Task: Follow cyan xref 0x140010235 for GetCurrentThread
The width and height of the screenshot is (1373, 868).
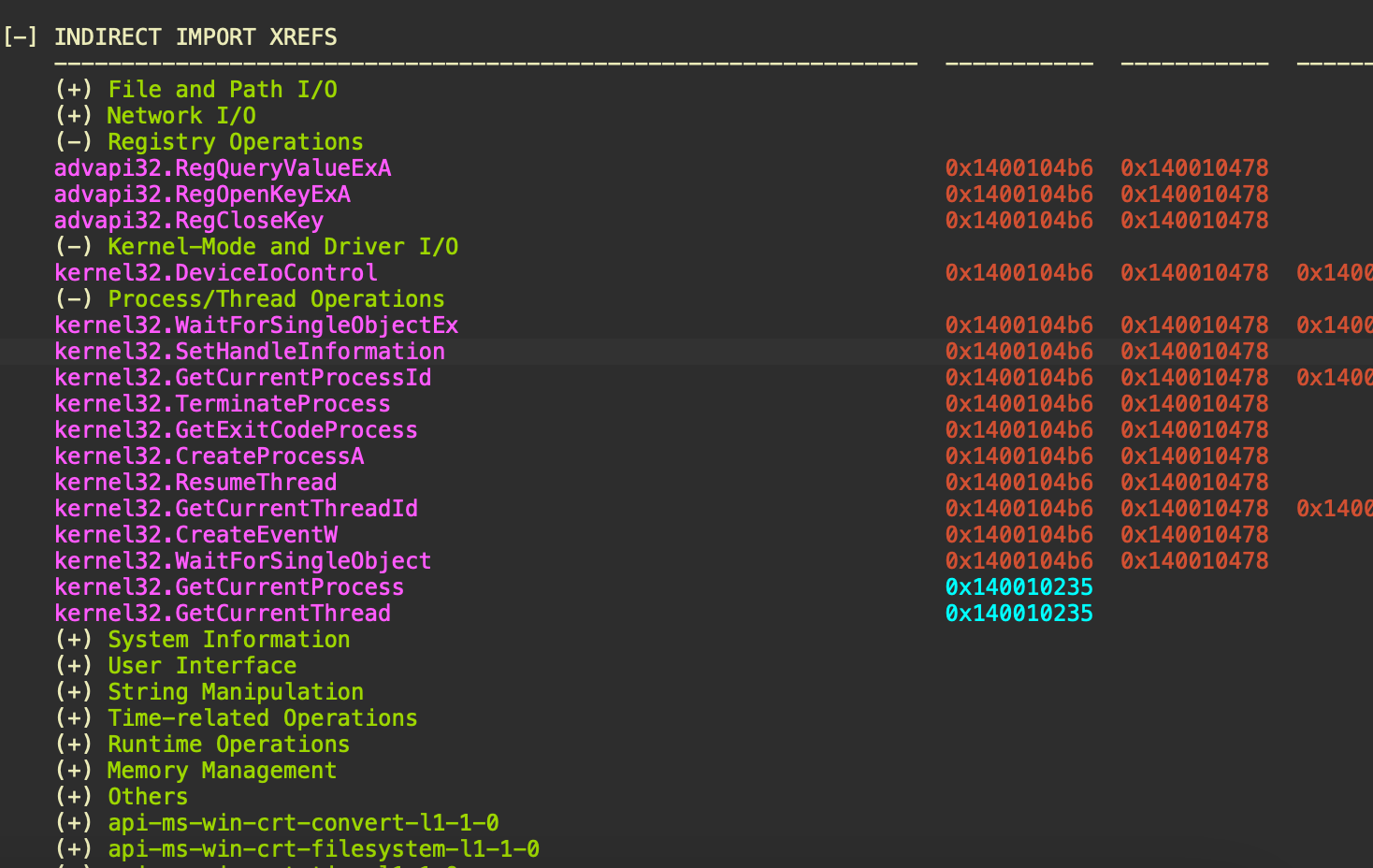Action: 1019,614
